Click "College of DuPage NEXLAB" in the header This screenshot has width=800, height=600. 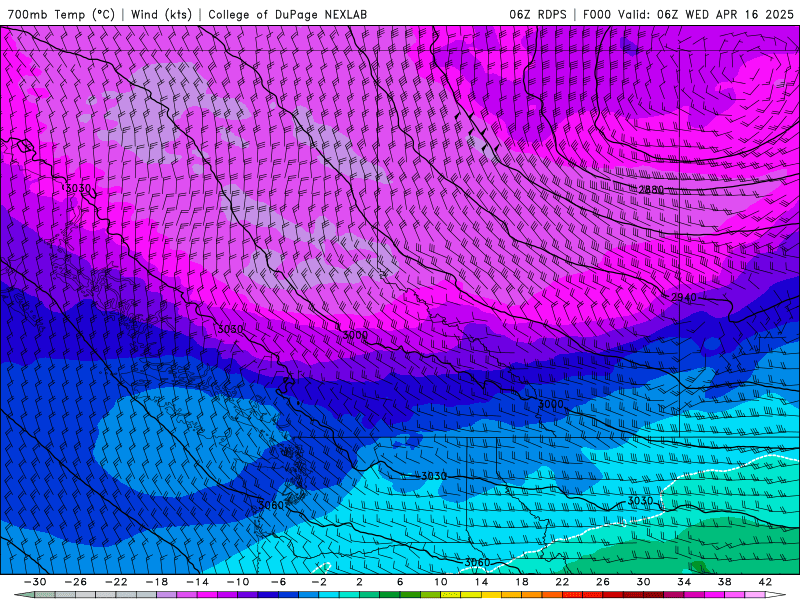coord(287,14)
